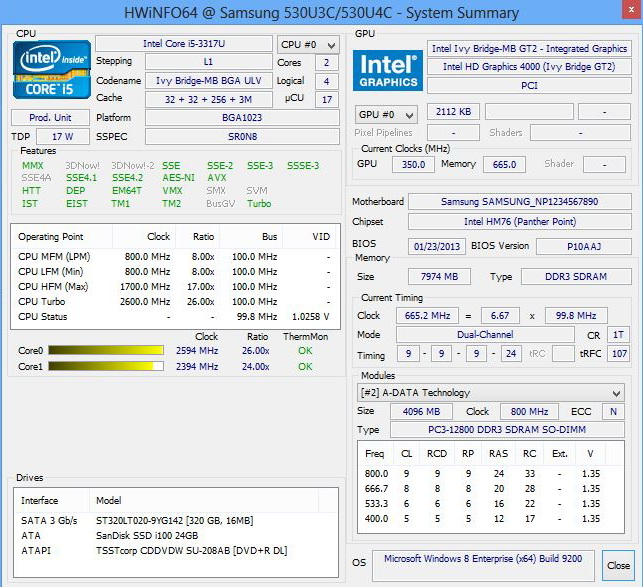Click the BIOS Version P10AAJ field
Viewport: 643px width, 587px height.
click(x=584, y=247)
